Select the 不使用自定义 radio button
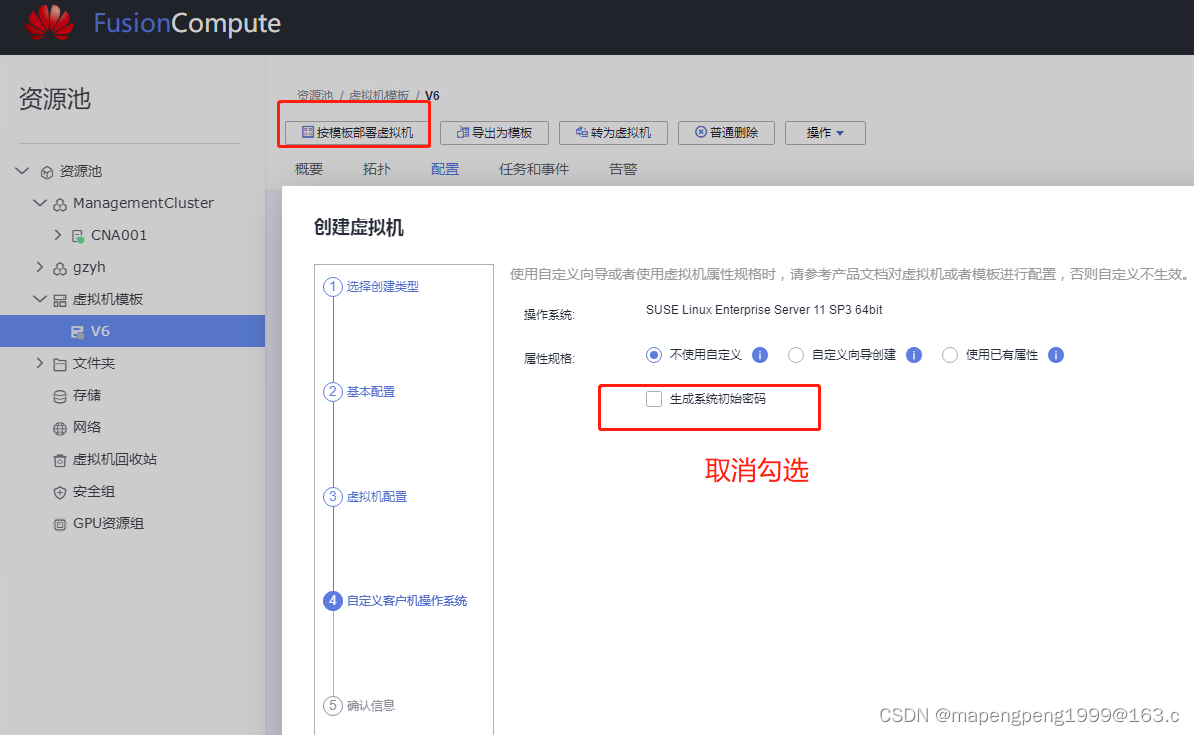Screen dimensions: 1194x735 point(653,355)
